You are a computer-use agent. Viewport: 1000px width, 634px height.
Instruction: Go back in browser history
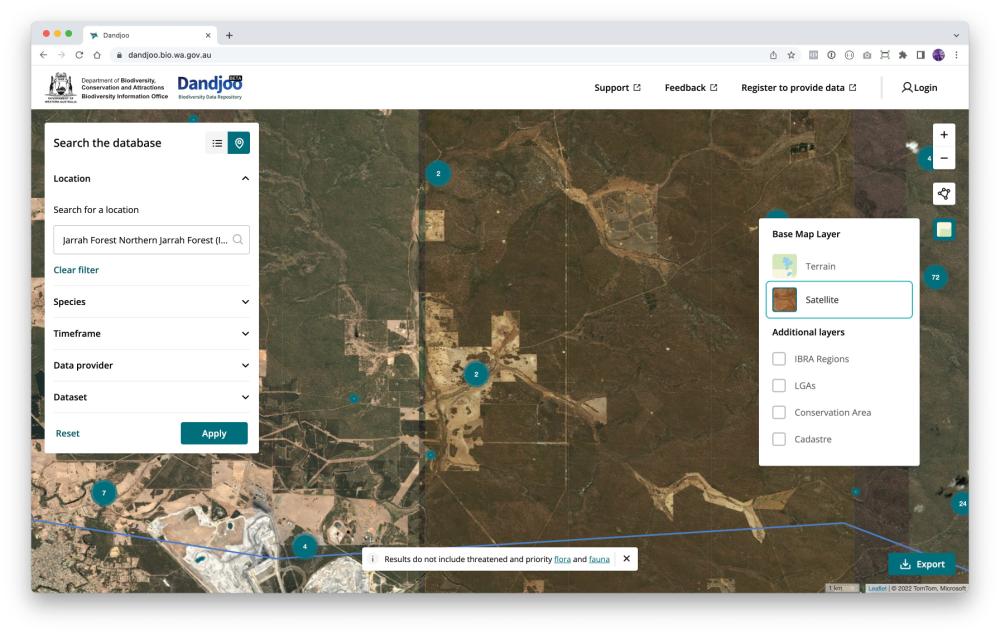click(x=43, y=55)
